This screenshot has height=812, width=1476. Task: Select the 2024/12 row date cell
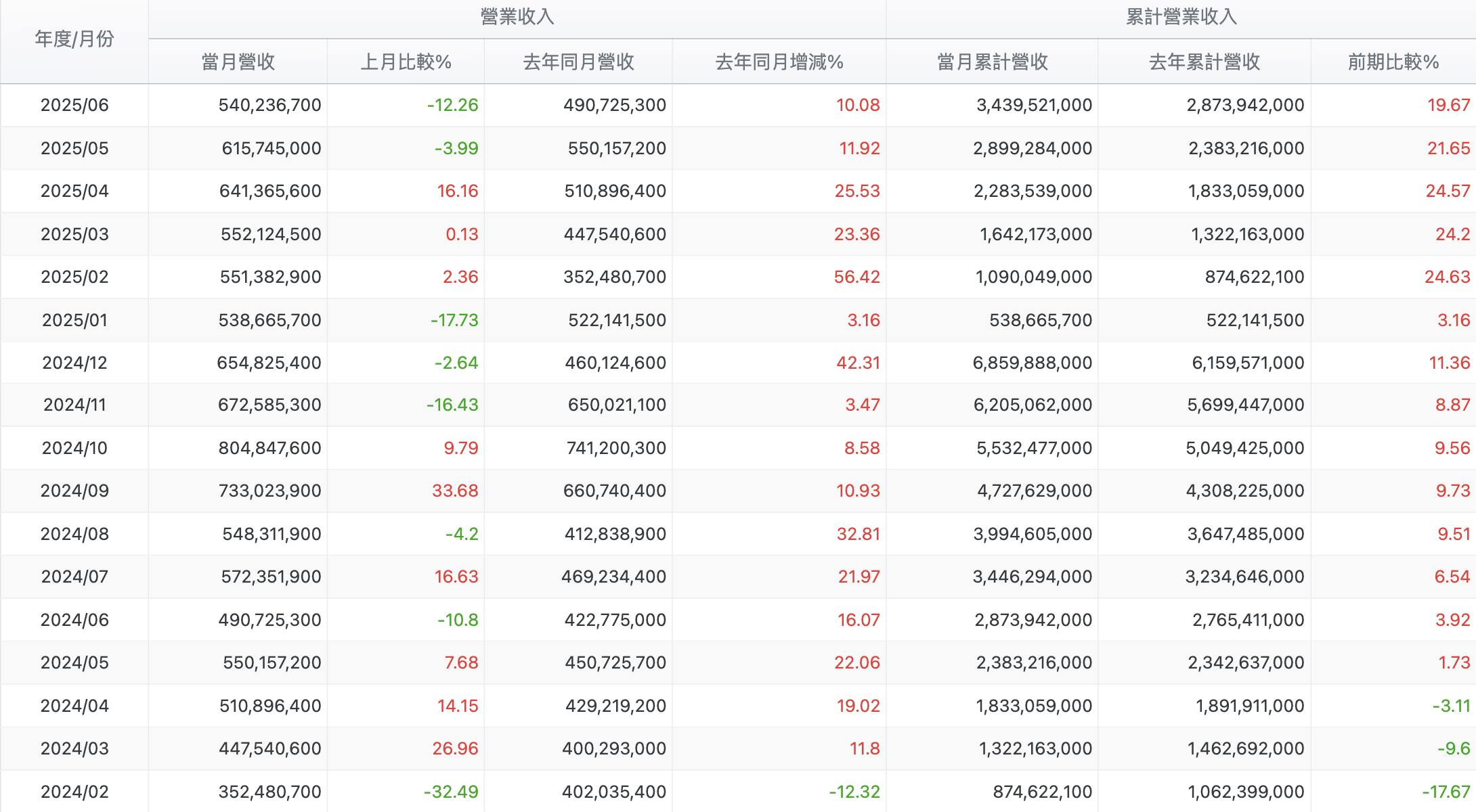point(74,363)
